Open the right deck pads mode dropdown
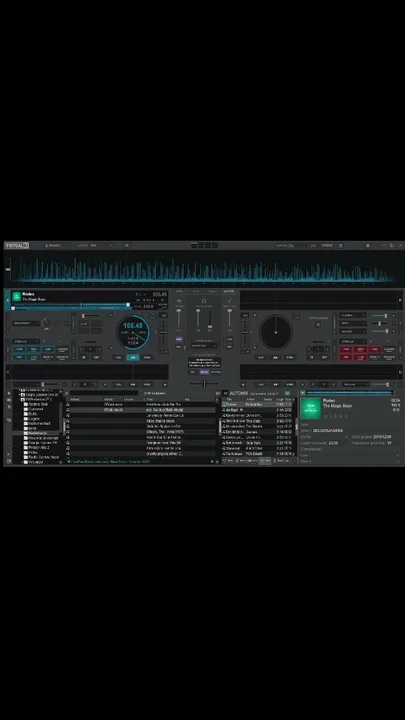405x720 pixels. (x=353, y=341)
